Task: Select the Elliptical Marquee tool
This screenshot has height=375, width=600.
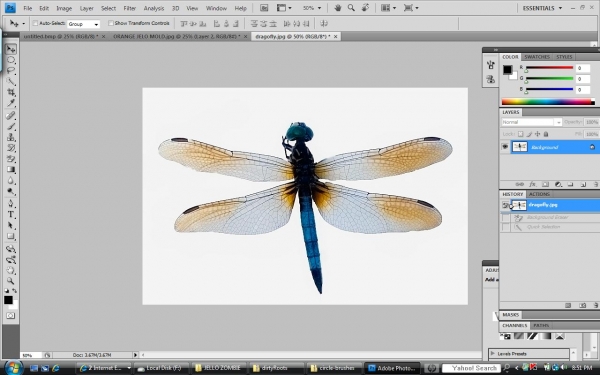Action: click(x=11, y=60)
